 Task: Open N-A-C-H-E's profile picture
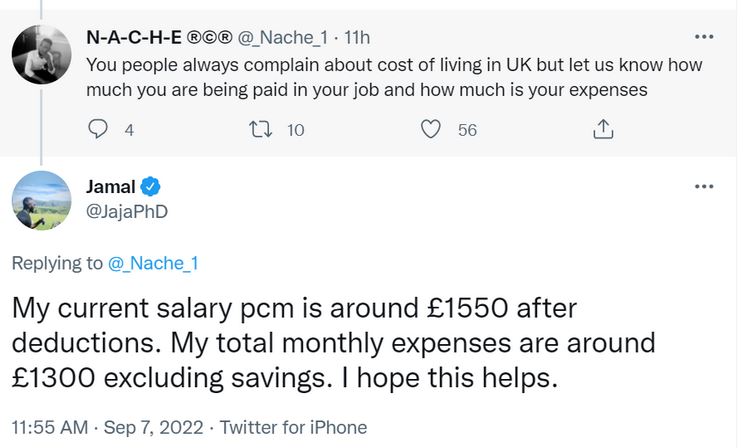click(41, 55)
